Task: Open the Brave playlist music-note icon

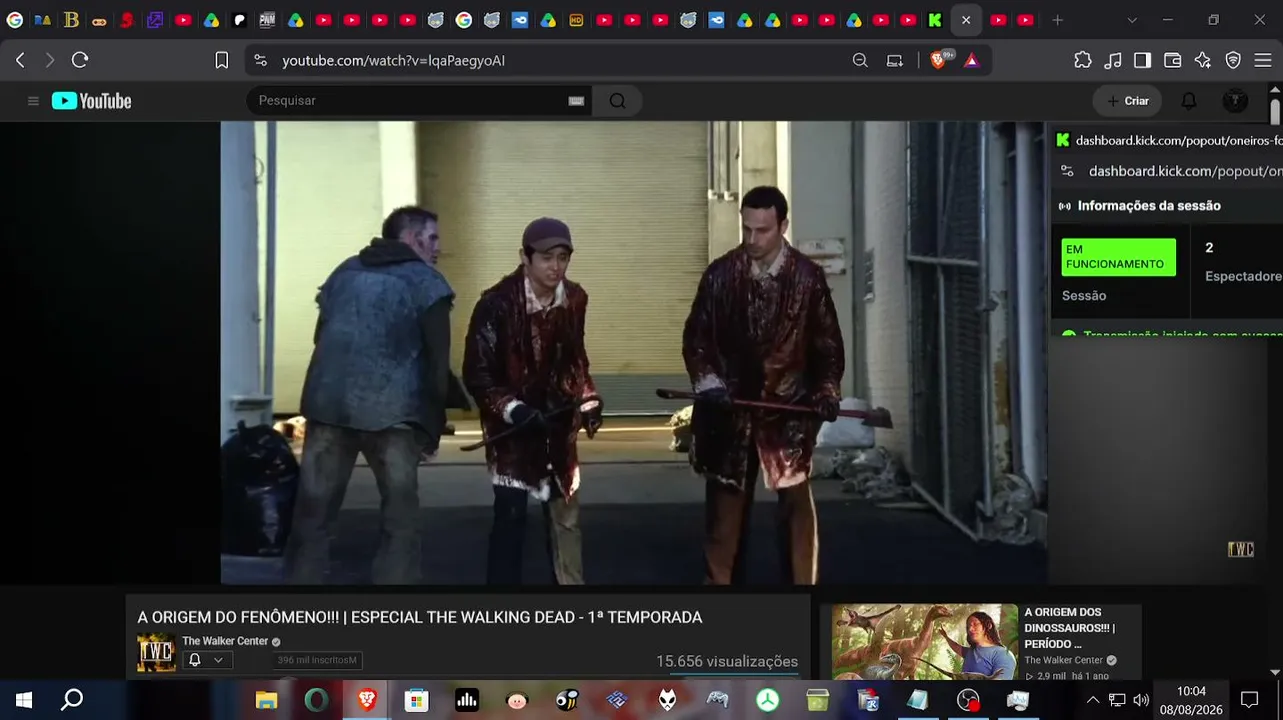Action: pyautogui.click(x=1113, y=60)
